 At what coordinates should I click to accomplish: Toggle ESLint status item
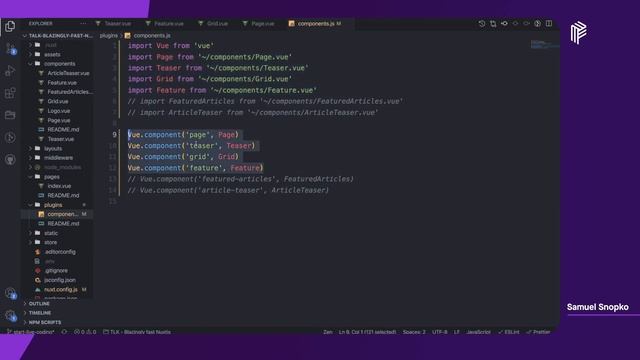[x=509, y=332]
